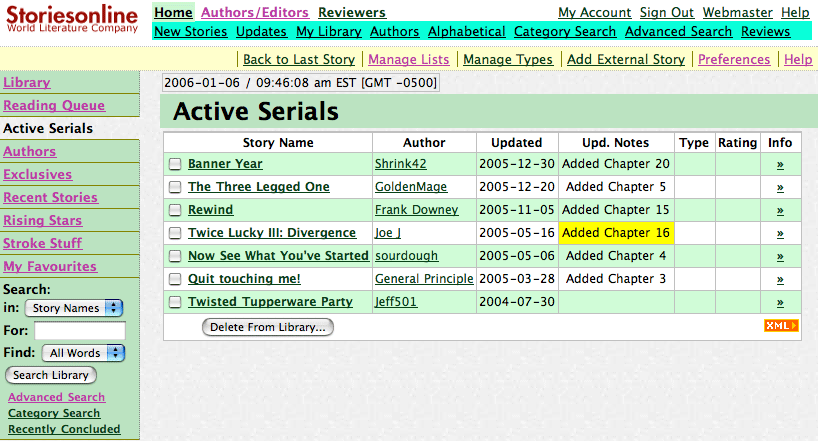Open library Preferences
818x441 pixels.
pos(734,59)
